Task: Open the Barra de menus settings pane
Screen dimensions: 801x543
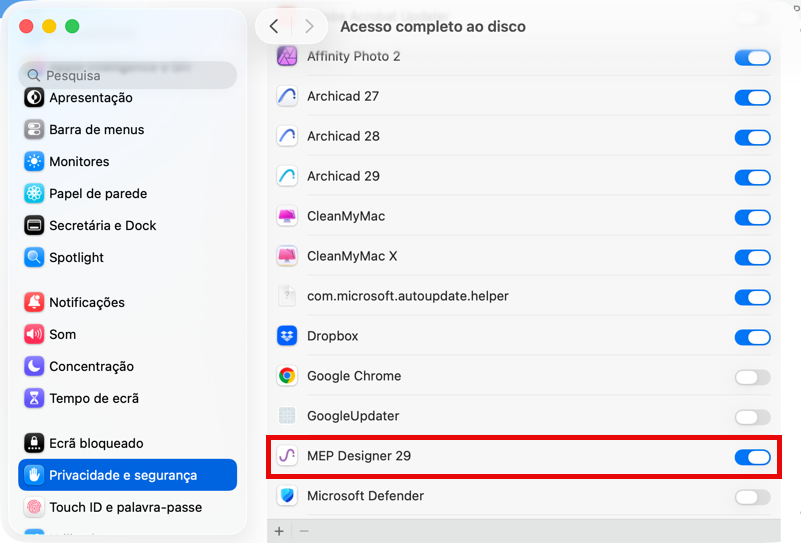Action: 128,129
